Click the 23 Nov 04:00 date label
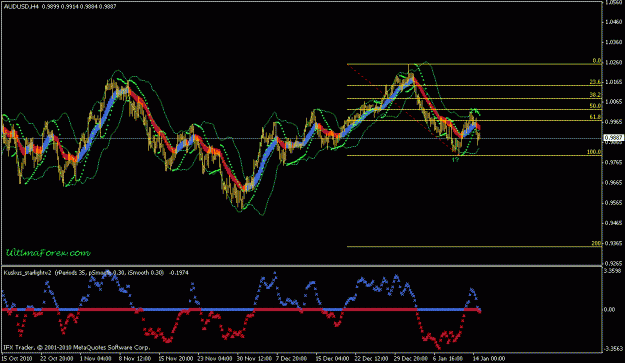The width and height of the screenshot is (625, 363). coord(214,359)
